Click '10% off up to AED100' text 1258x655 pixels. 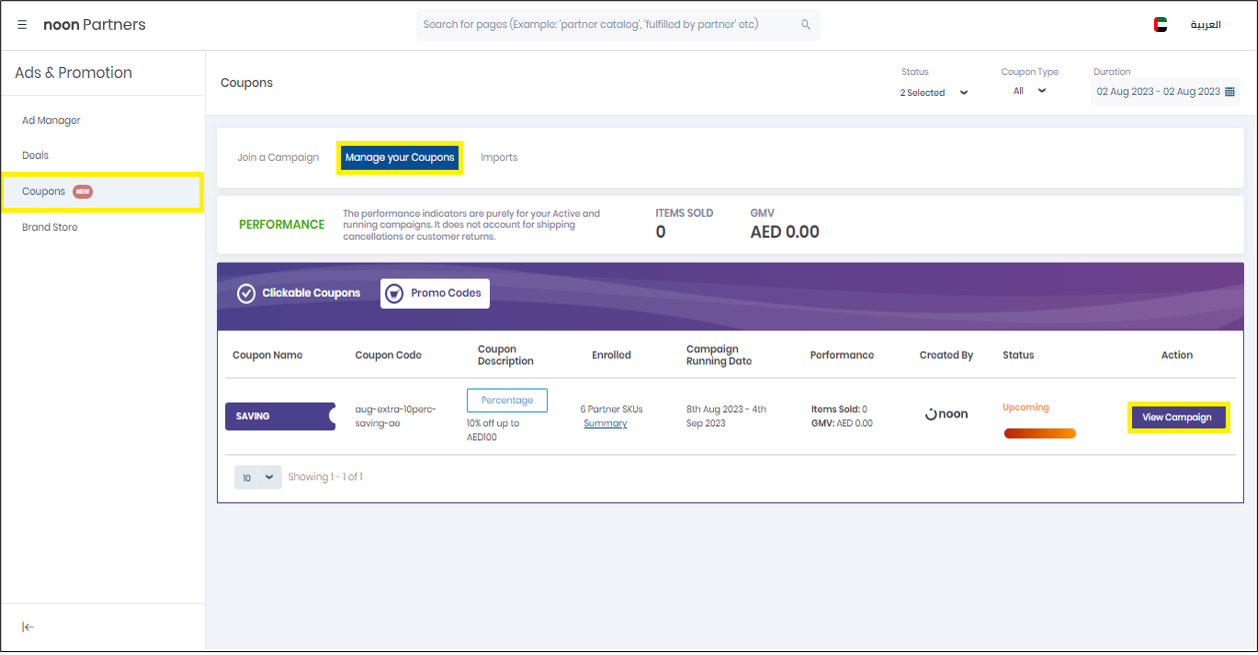click(x=493, y=430)
